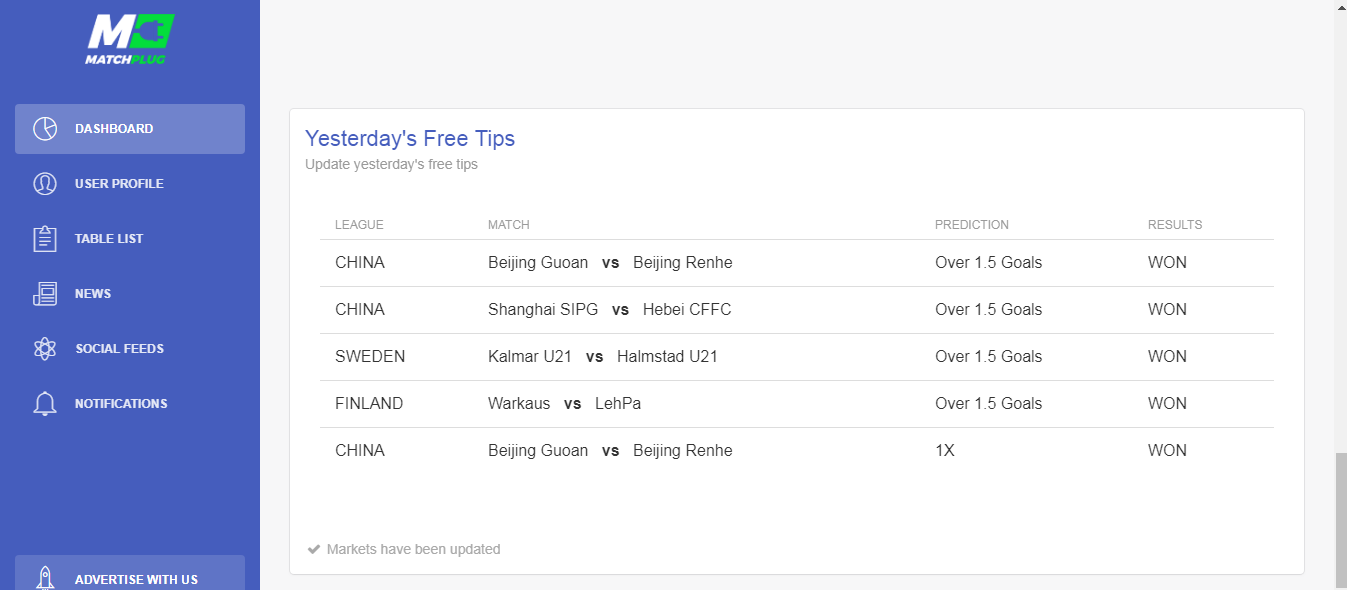Open the USER PROFILE menu label
This screenshot has width=1347, height=590.
119,184
